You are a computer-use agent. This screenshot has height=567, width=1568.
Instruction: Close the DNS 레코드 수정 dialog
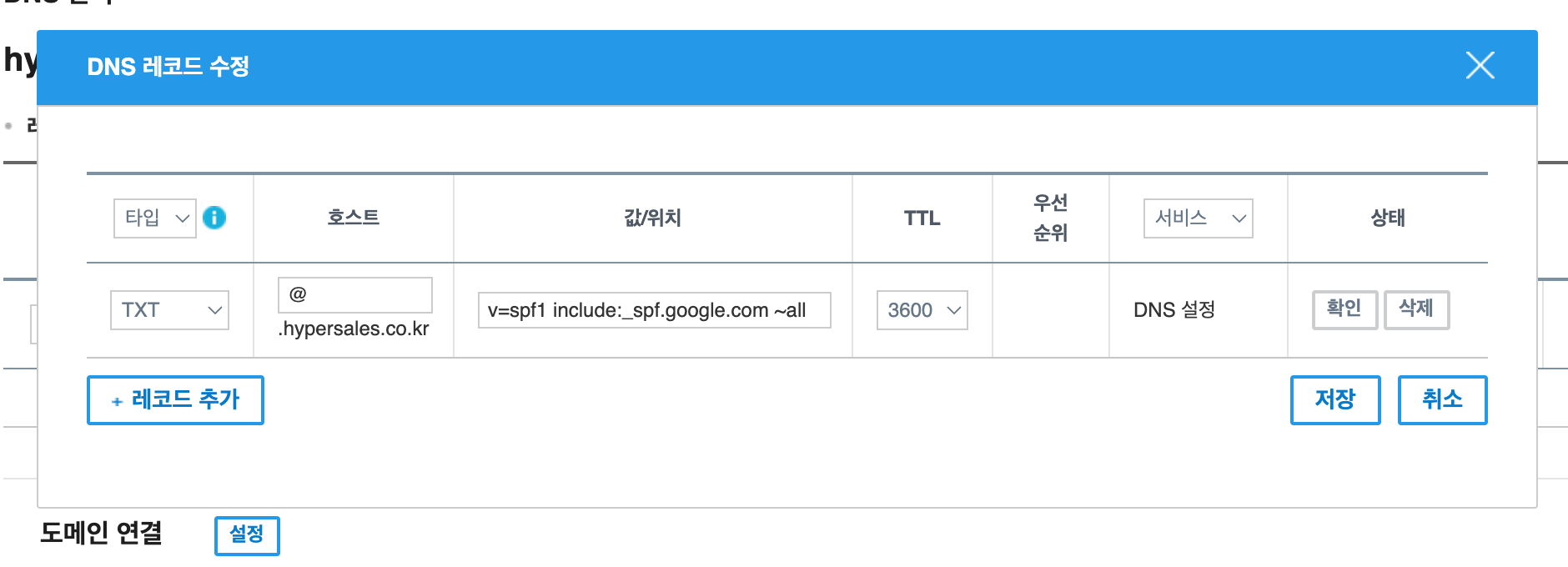1480,65
